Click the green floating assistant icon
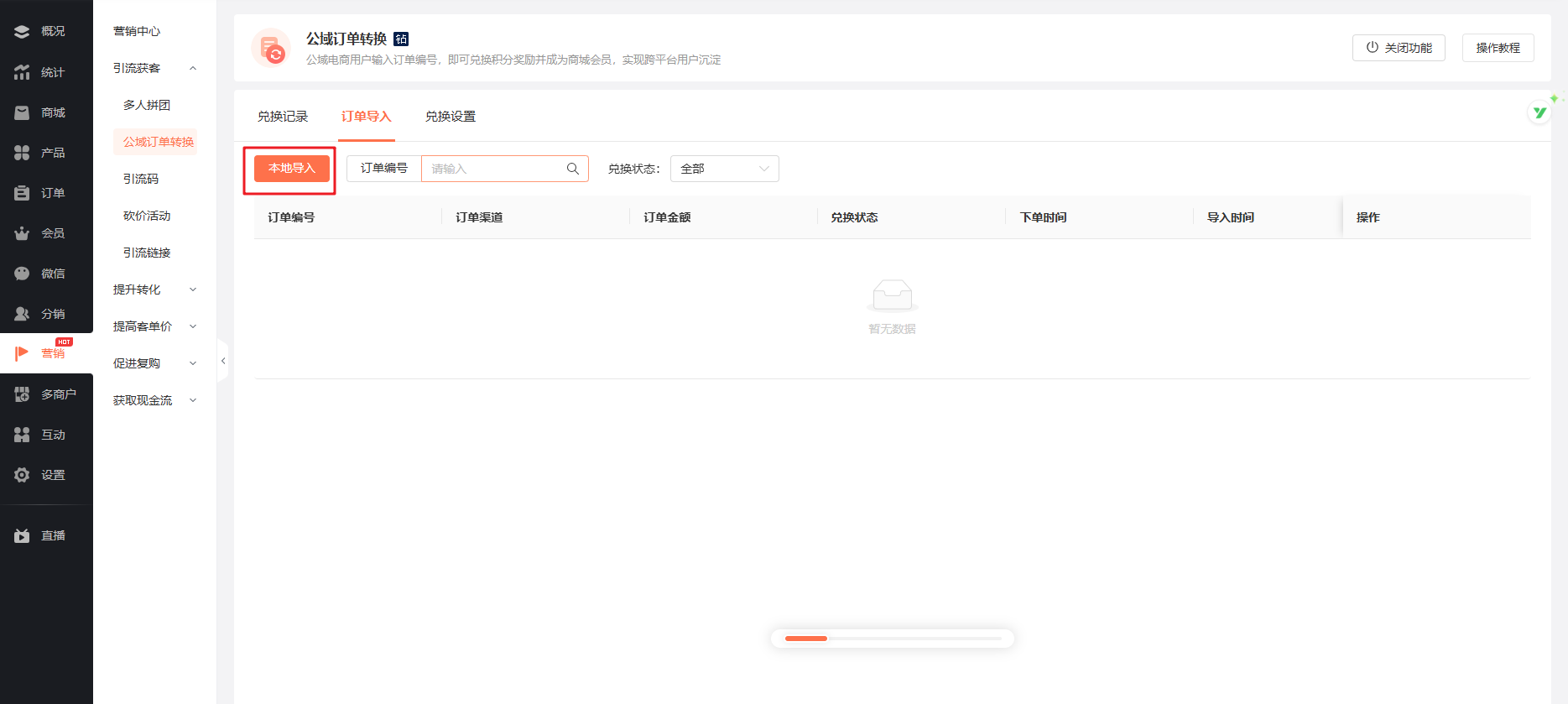 tap(1539, 112)
